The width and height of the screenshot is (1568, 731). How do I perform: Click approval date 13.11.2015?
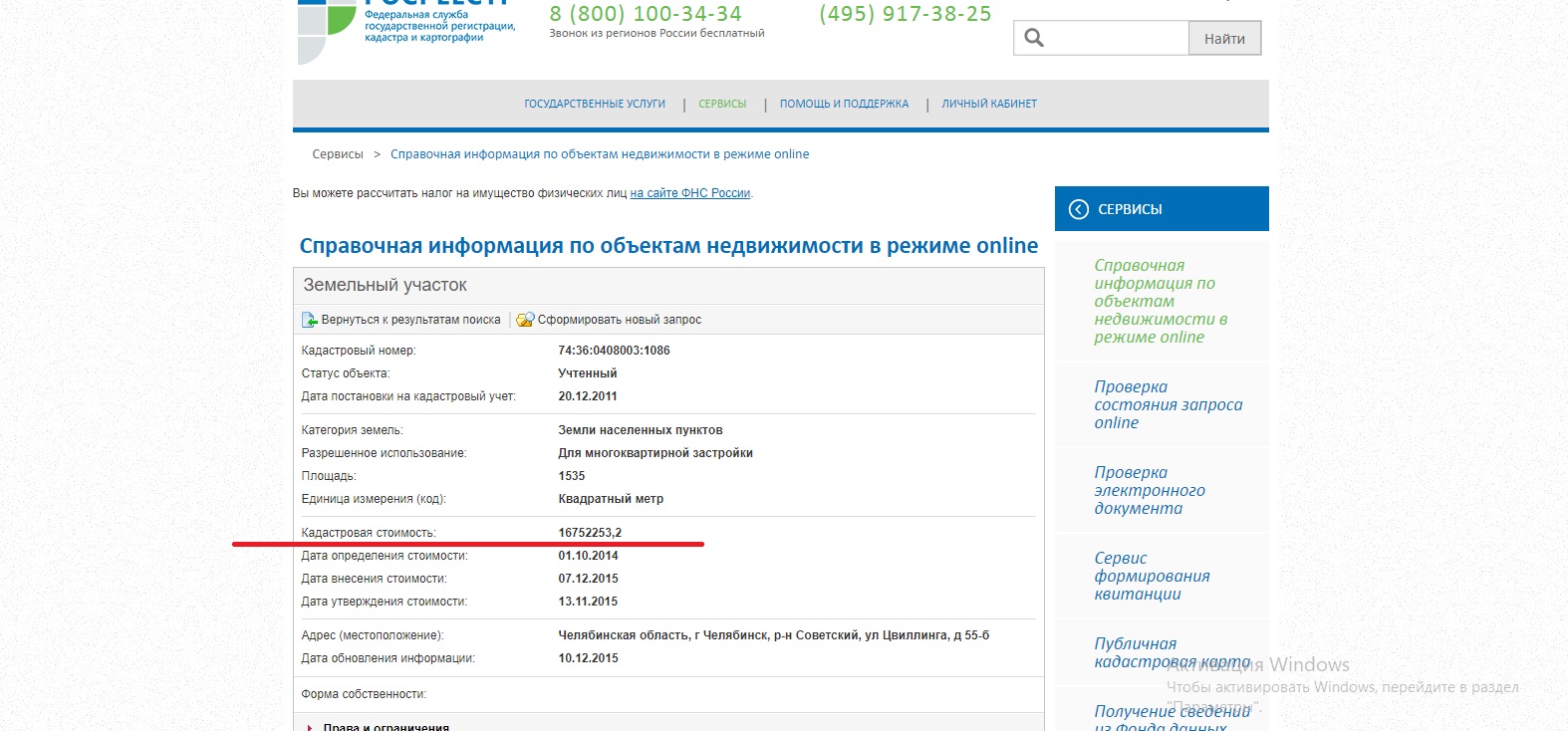pyautogui.click(x=588, y=602)
